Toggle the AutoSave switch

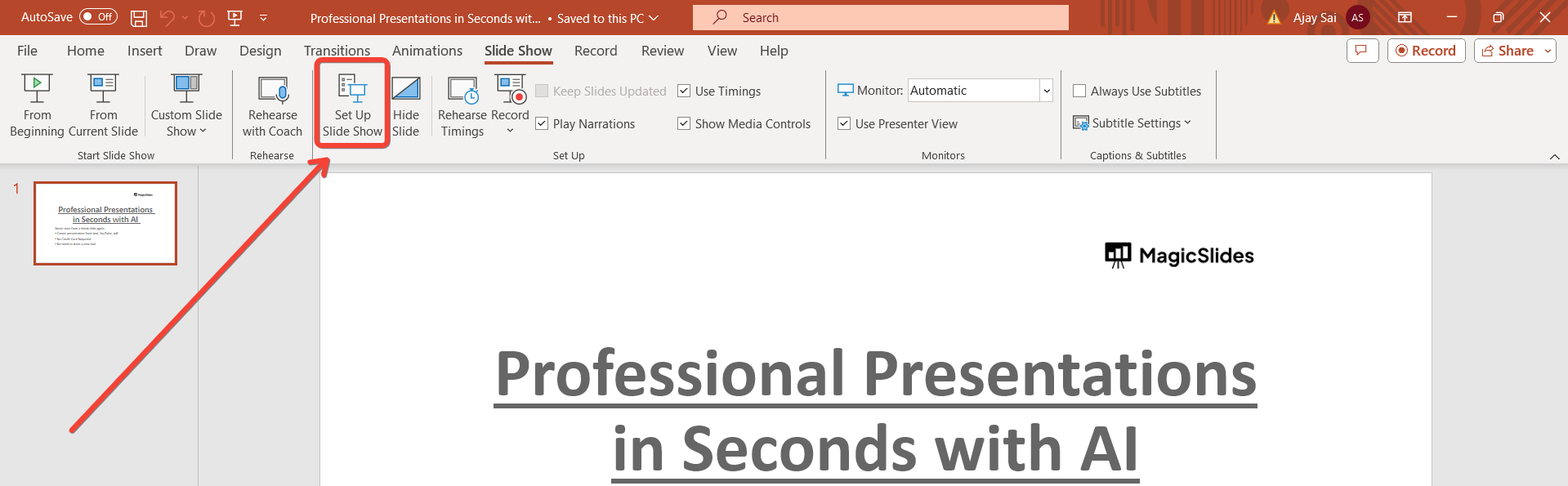coord(98,16)
